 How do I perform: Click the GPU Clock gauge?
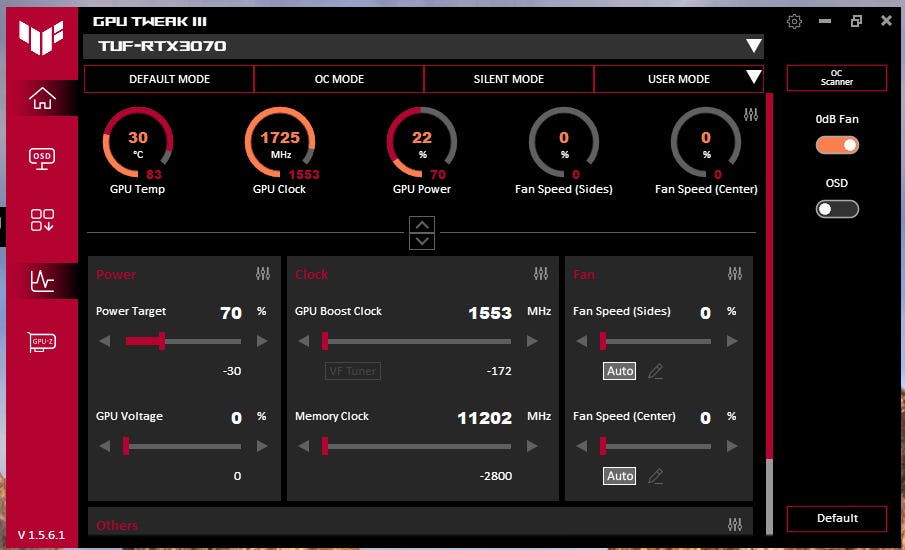point(280,143)
